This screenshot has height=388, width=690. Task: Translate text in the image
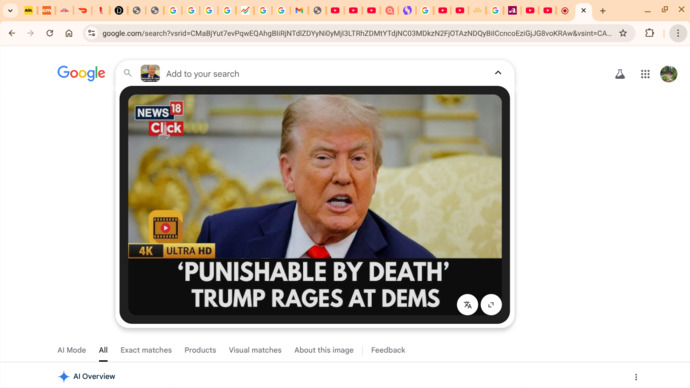pos(467,304)
